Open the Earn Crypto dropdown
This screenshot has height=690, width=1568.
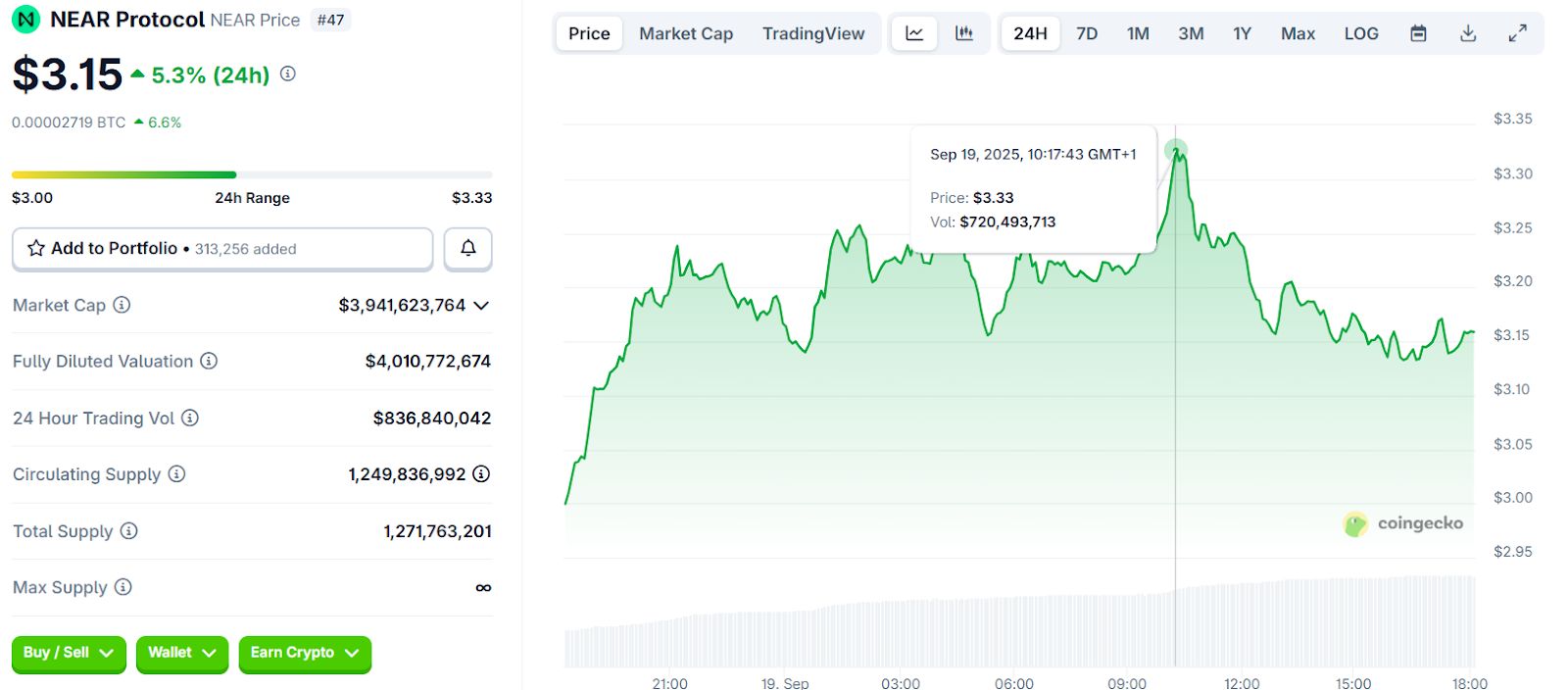coord(305,653)
